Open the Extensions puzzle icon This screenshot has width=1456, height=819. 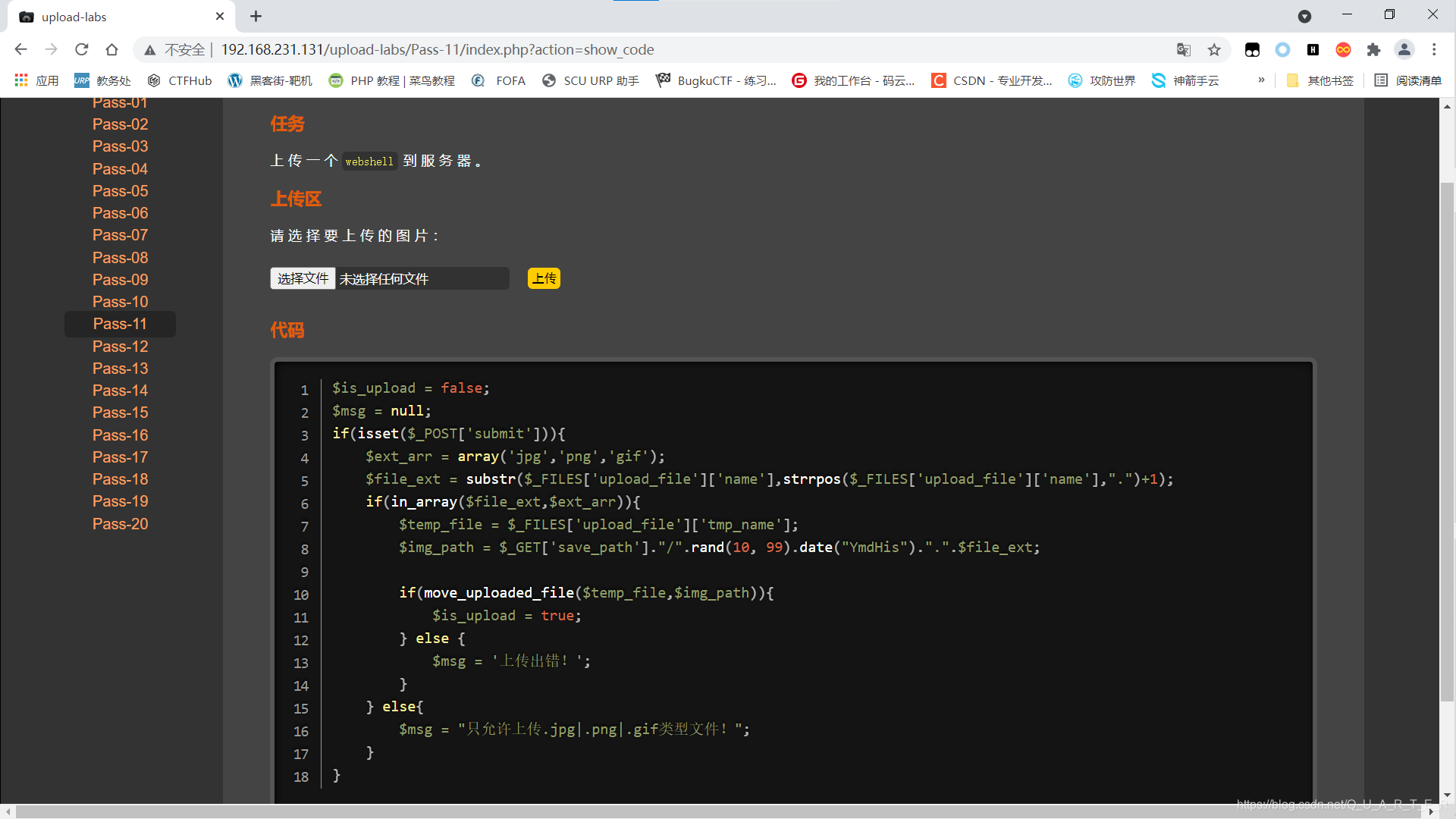point(1373,49)
